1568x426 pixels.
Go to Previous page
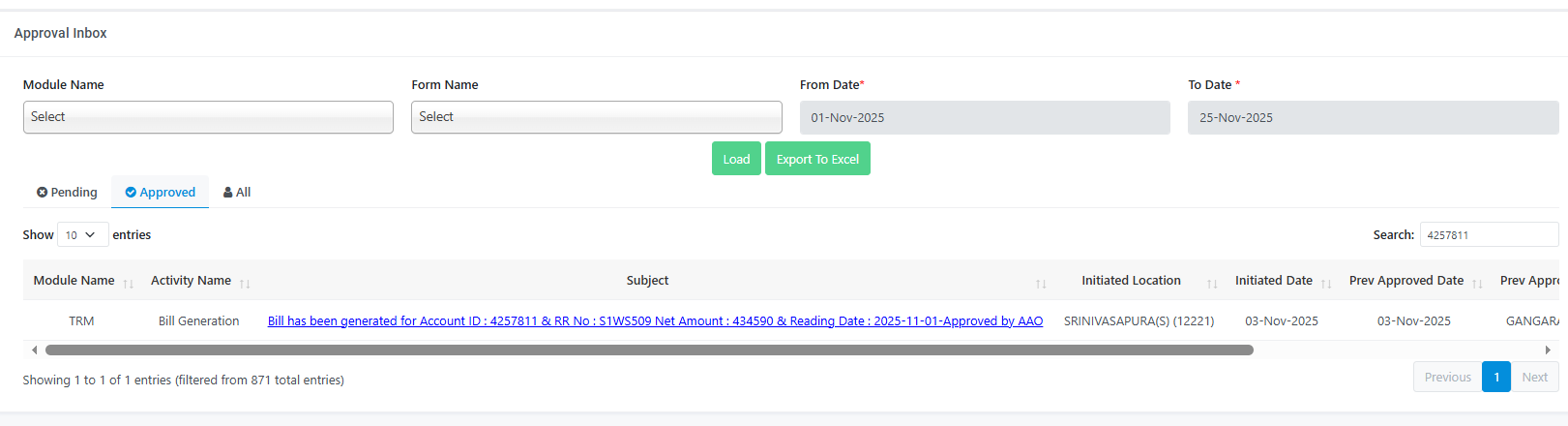point(1447,377)
